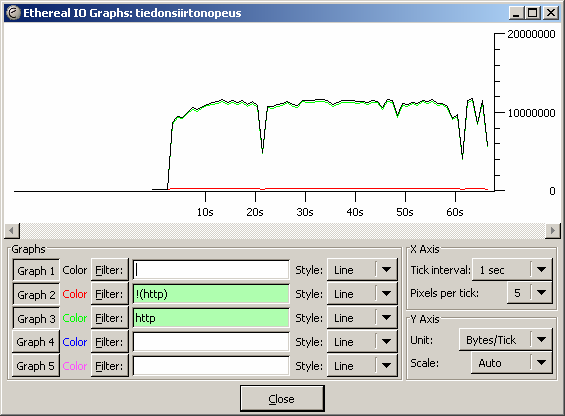This screenshot has width=565, height=416.
Task: Open the Graph 2 Style dropdown arrow
Action: pos(386,294)
